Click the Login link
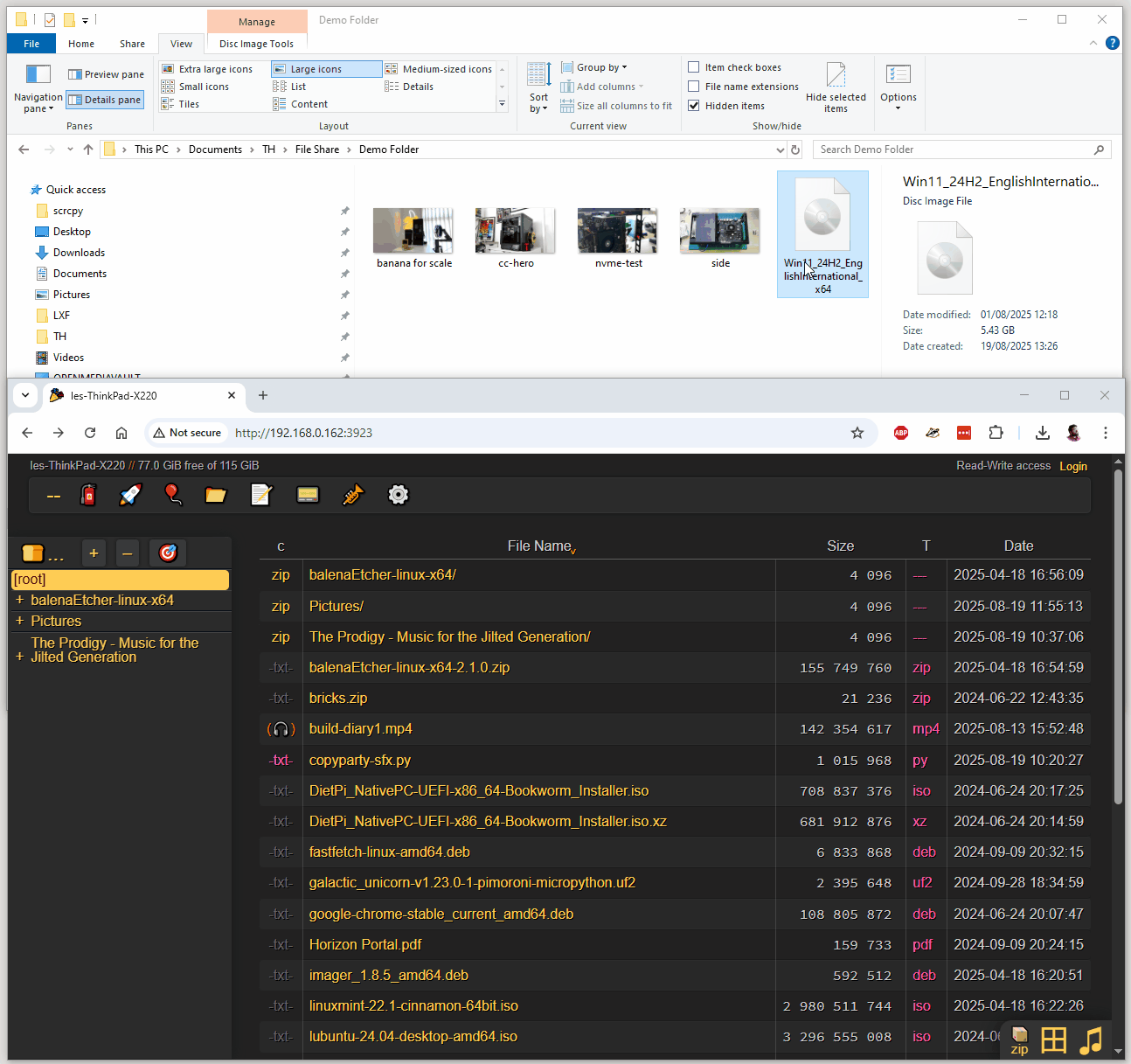 pos(1072,466)
